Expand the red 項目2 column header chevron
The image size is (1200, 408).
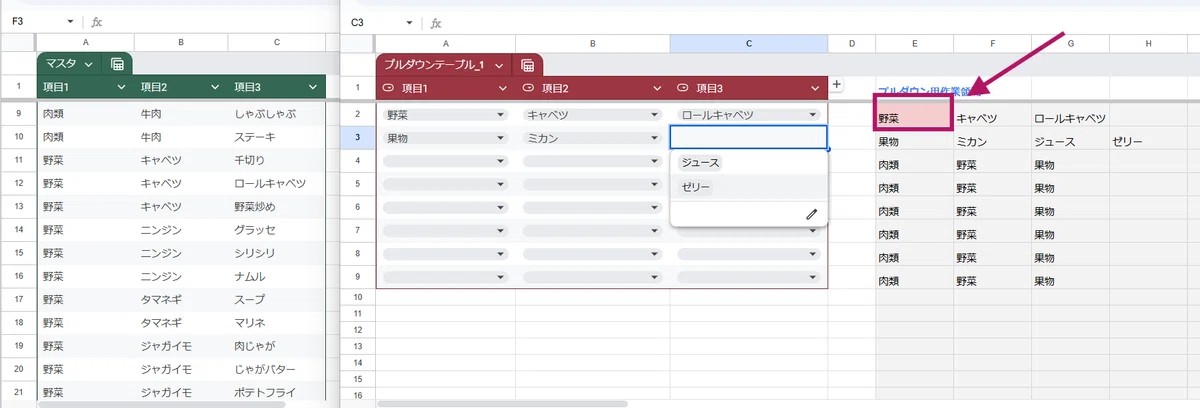tap(657, 88)
